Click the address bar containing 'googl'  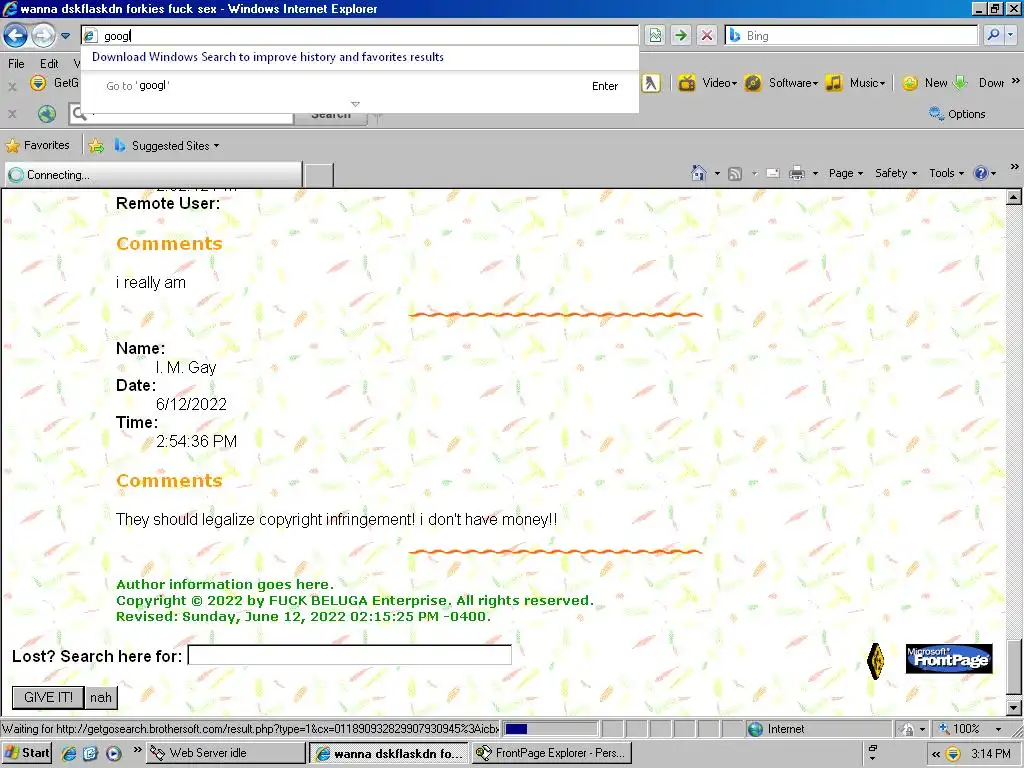point(359,36)
